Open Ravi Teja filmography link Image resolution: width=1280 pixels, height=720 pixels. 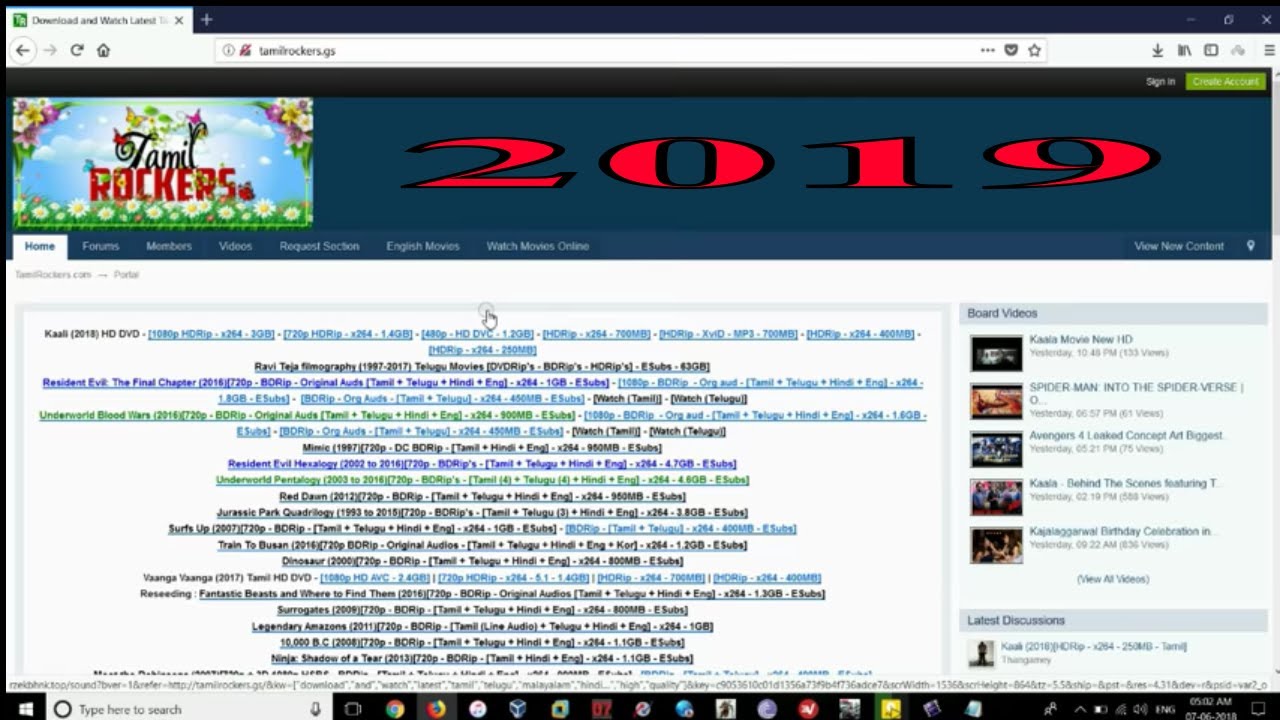[482, 367]
